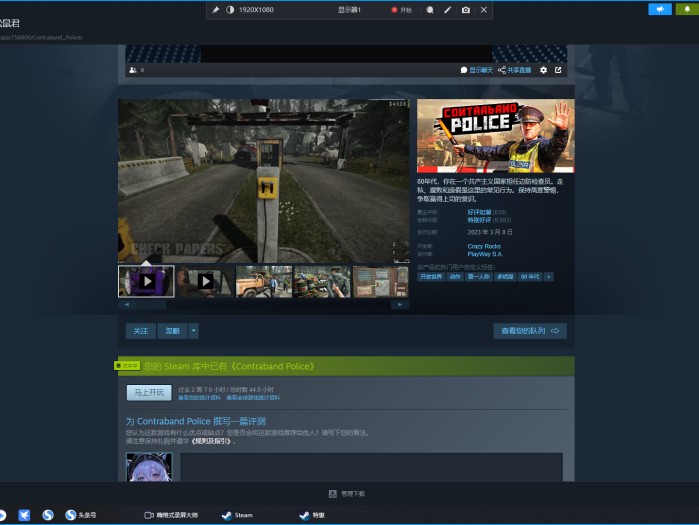Open developer Crazy Rocks page
The width and height of the screenshot is (699, 525).
click(x=484, y=246)
